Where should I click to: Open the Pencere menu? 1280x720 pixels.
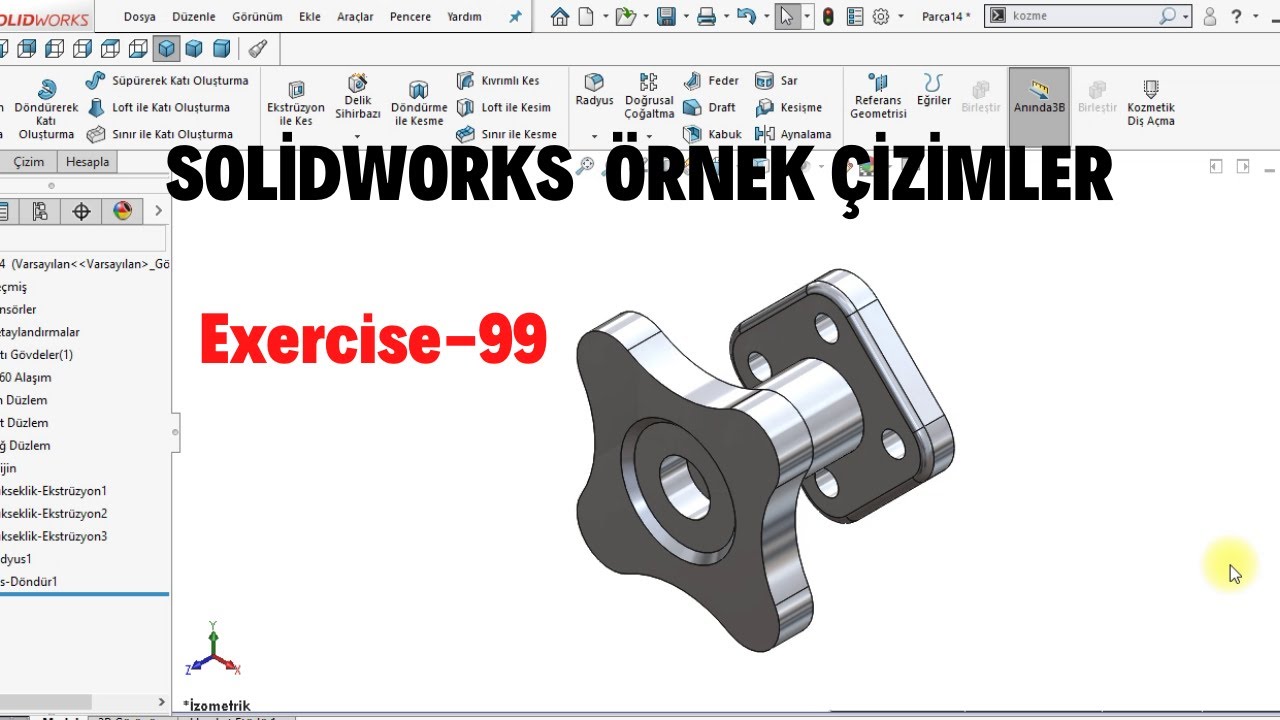tap(410, 17)
